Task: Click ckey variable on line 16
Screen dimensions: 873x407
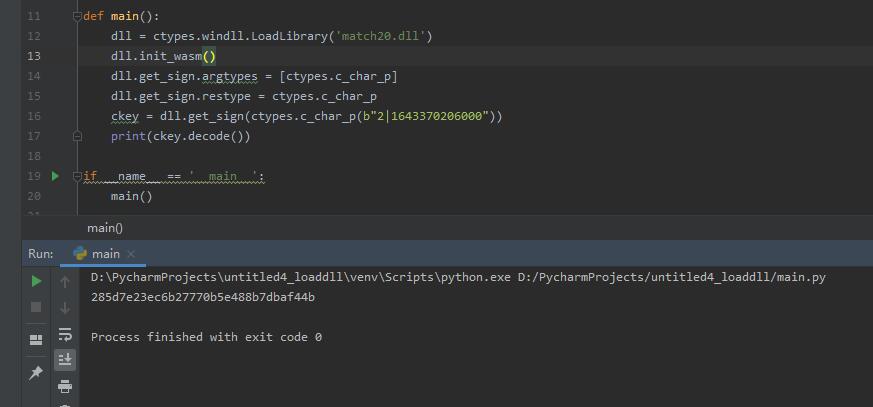Action: click(125, 116)
